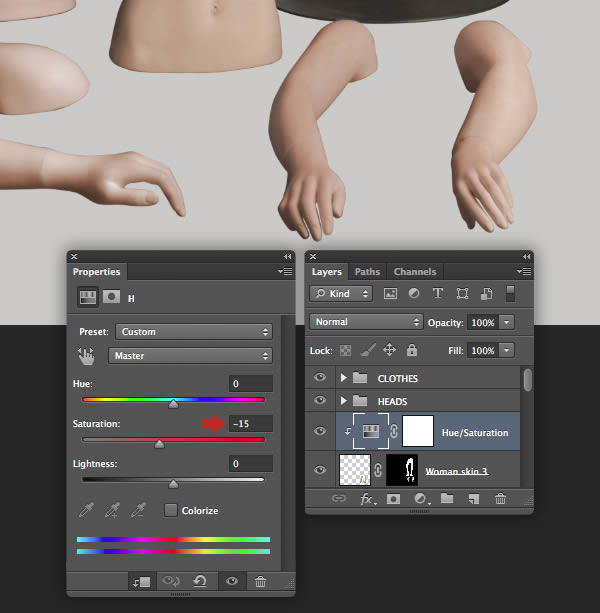Image resolution: width=600 pixels, height=613 pixels.
Task: Click the reset adjustment defaults icon
Action: tap(200, 581)
